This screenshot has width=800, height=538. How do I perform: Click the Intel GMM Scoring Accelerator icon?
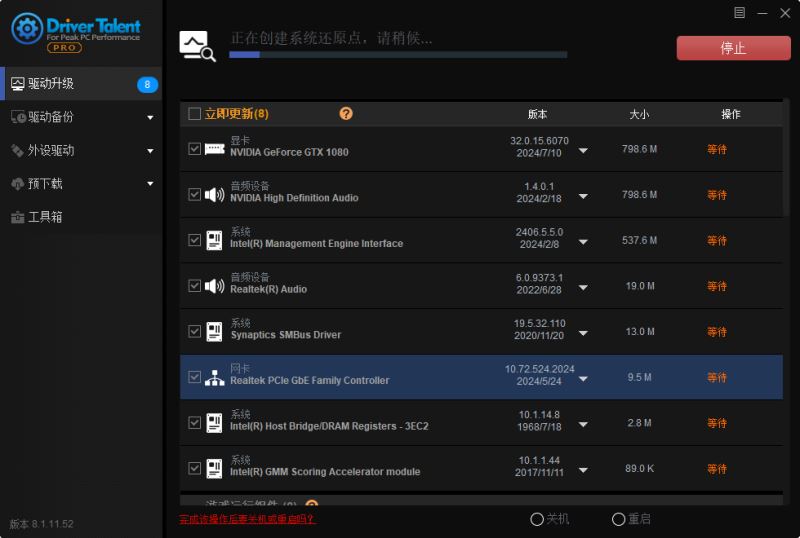pyautogui.click(x=214, y=469)
